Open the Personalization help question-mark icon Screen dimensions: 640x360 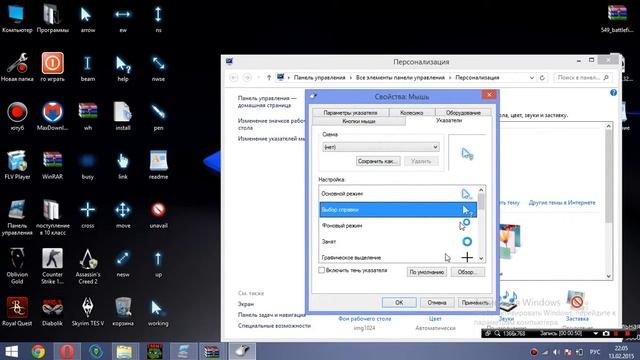click(x=613, y=93)
